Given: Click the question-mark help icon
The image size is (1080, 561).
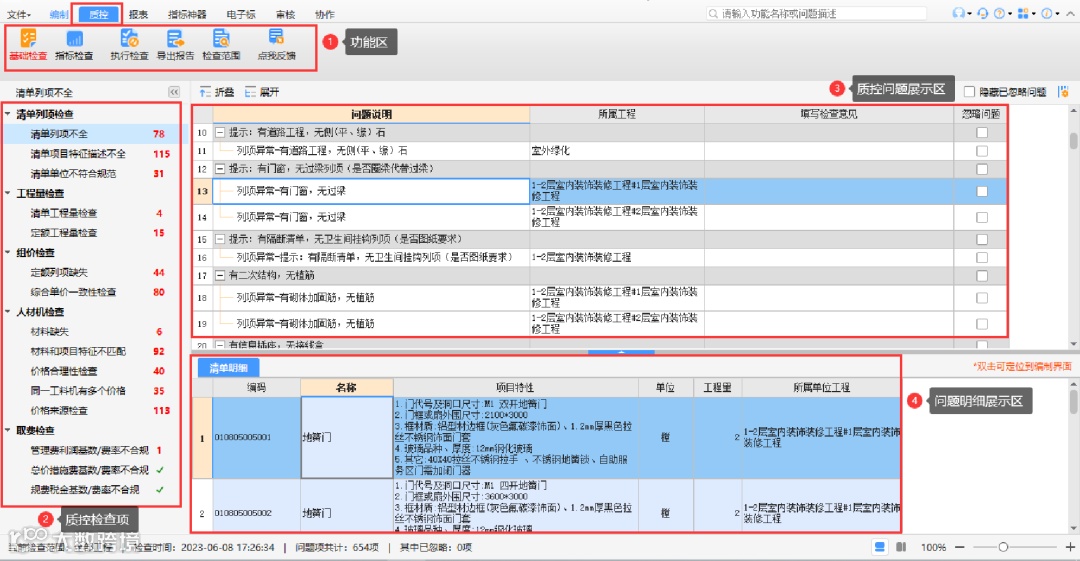Looking at the screenshot, I should [x=999, y=13].
